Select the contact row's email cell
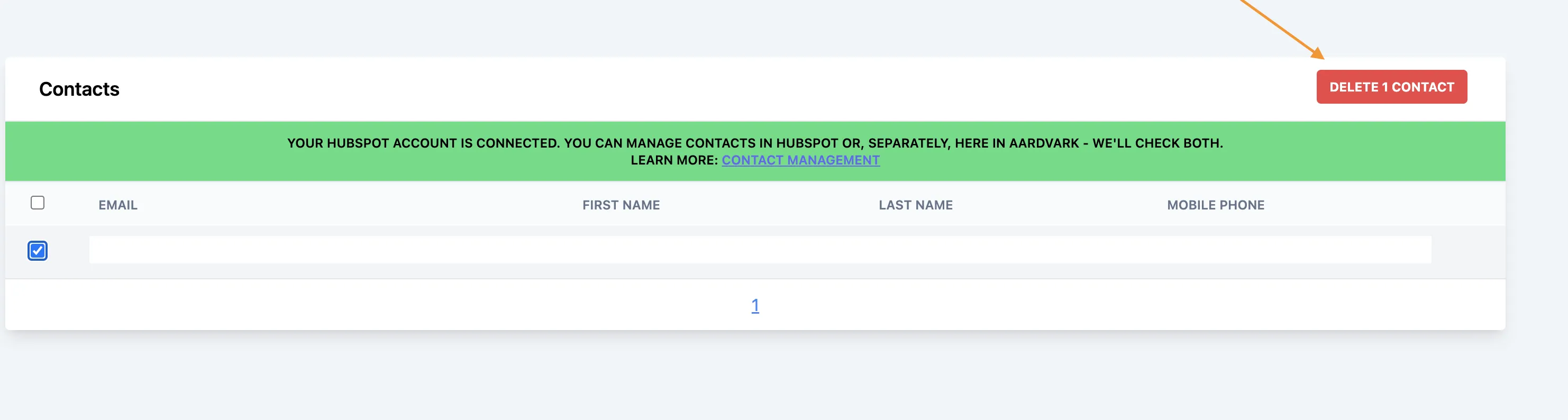Viewport: 1568px width, 420px height. pos(243,250)
